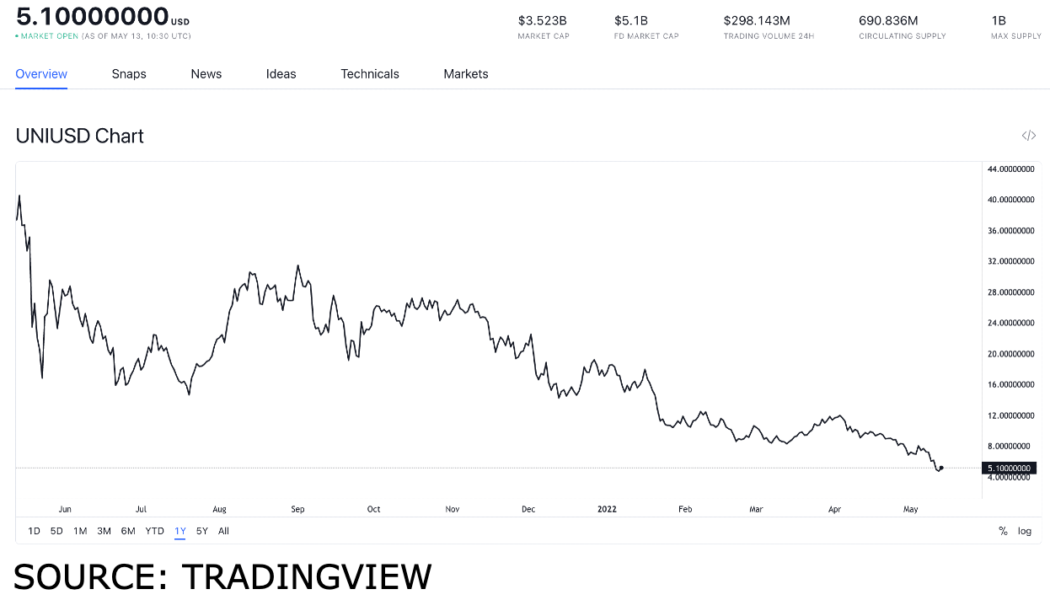The width and height of the screenshot is (1050, 600).
Task: Select the Technicals tab
Action: point(370,74)
